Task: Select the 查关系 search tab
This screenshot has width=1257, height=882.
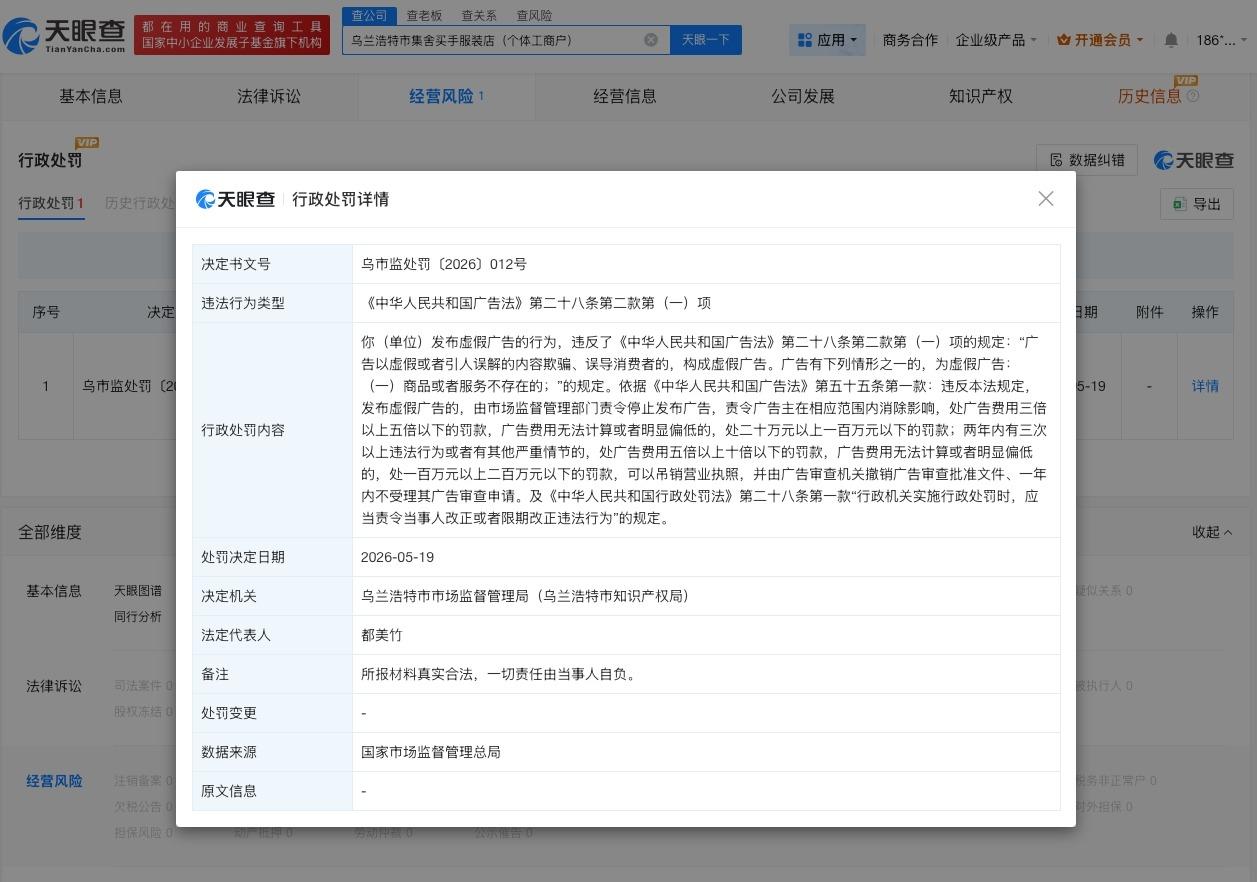Action: pyautogui.click(x=479, y=15)
